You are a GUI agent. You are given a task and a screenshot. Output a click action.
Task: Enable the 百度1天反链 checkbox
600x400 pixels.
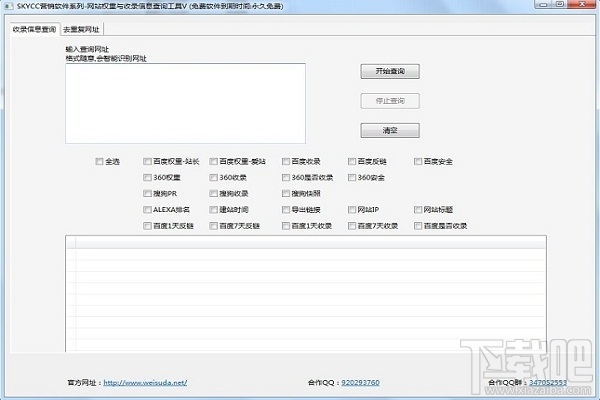pyautogui.click(x=147, y=226)
